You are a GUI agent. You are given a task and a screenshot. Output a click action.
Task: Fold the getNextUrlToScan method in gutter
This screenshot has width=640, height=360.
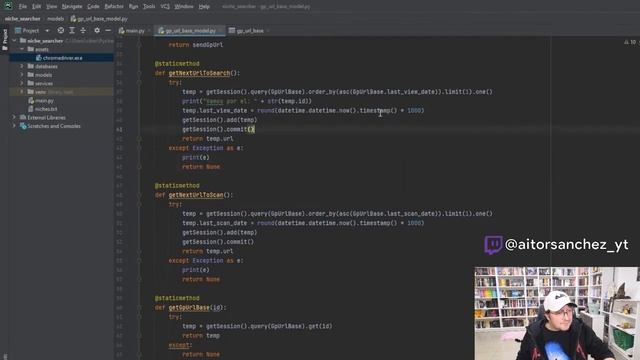pyautogui.click(x=139, y=195)
